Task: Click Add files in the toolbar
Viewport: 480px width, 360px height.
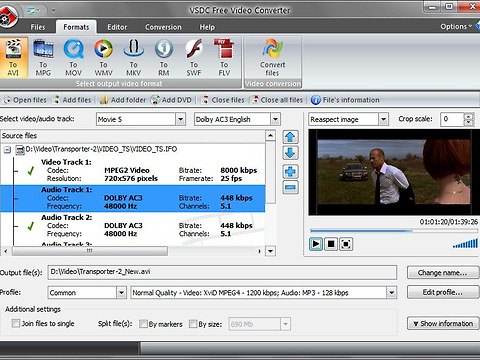Action: pyautogui.click(x=72, y=100)
